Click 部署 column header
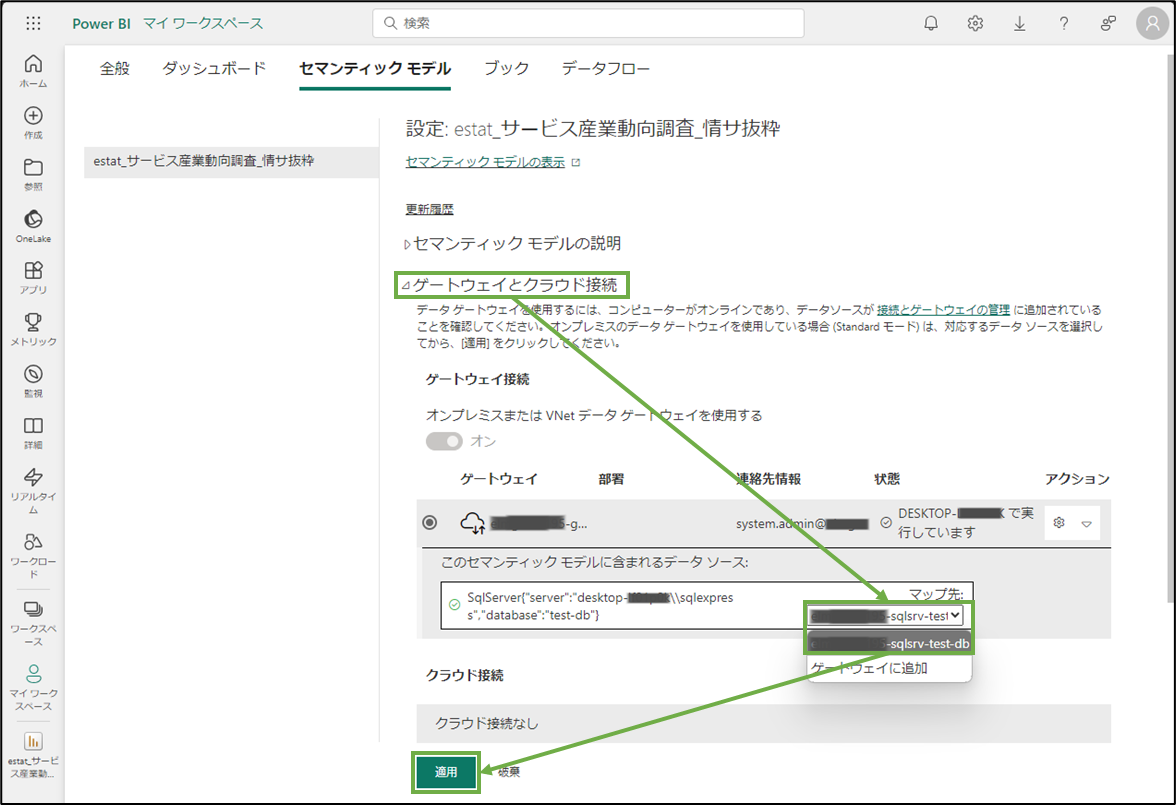Image resolution: width=1176 pixels, height=805 pixels. click(611, 479)
